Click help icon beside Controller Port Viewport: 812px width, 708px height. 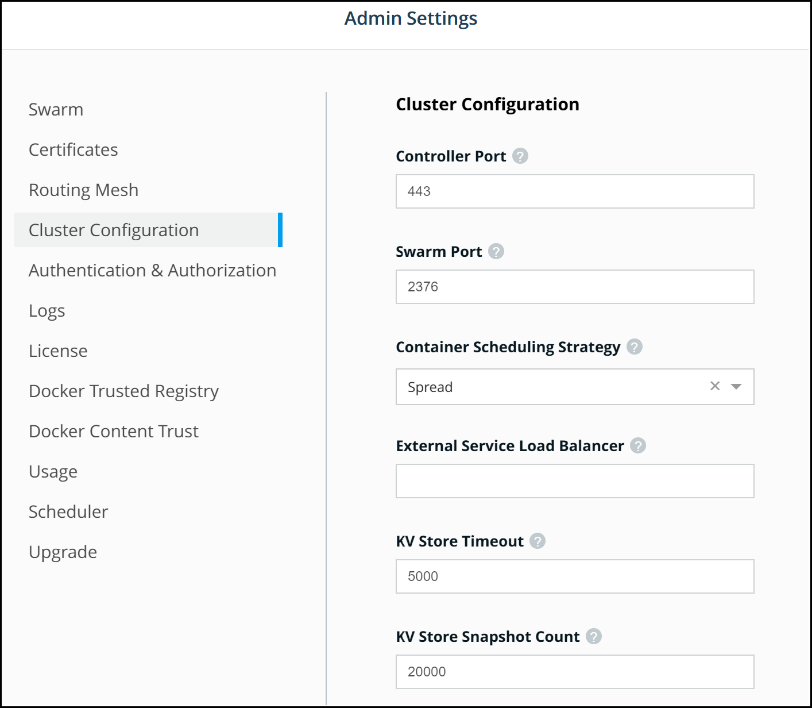tap(520, 156)
